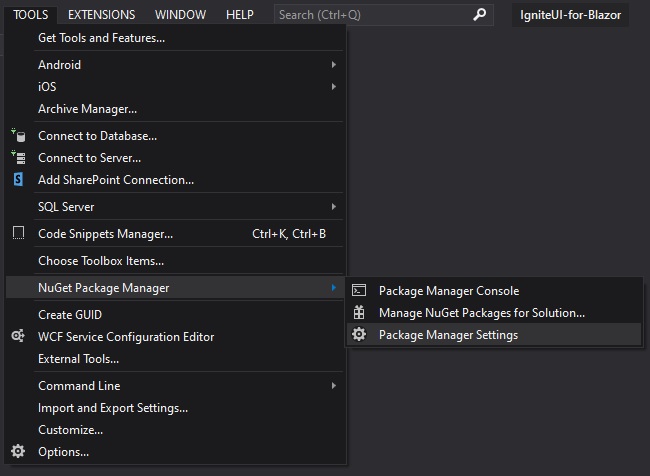Click the Code Snippets Manager icon
This screenshot has width=650, height=476.
point(18,234)
